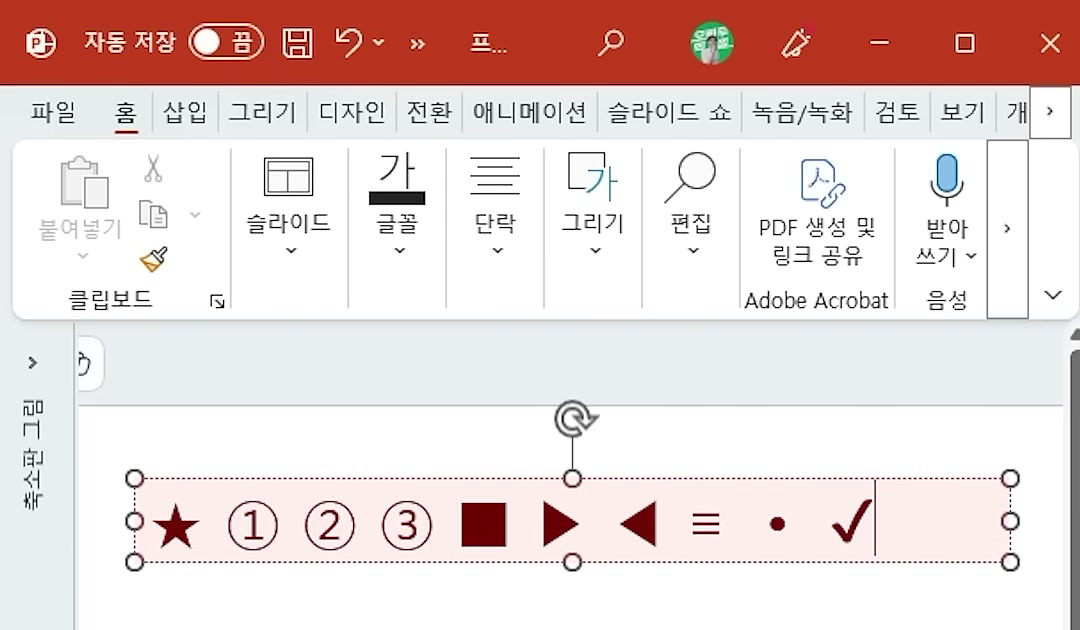Switch to the 홈 tab
1080x630 pixels.
point(125,112)
